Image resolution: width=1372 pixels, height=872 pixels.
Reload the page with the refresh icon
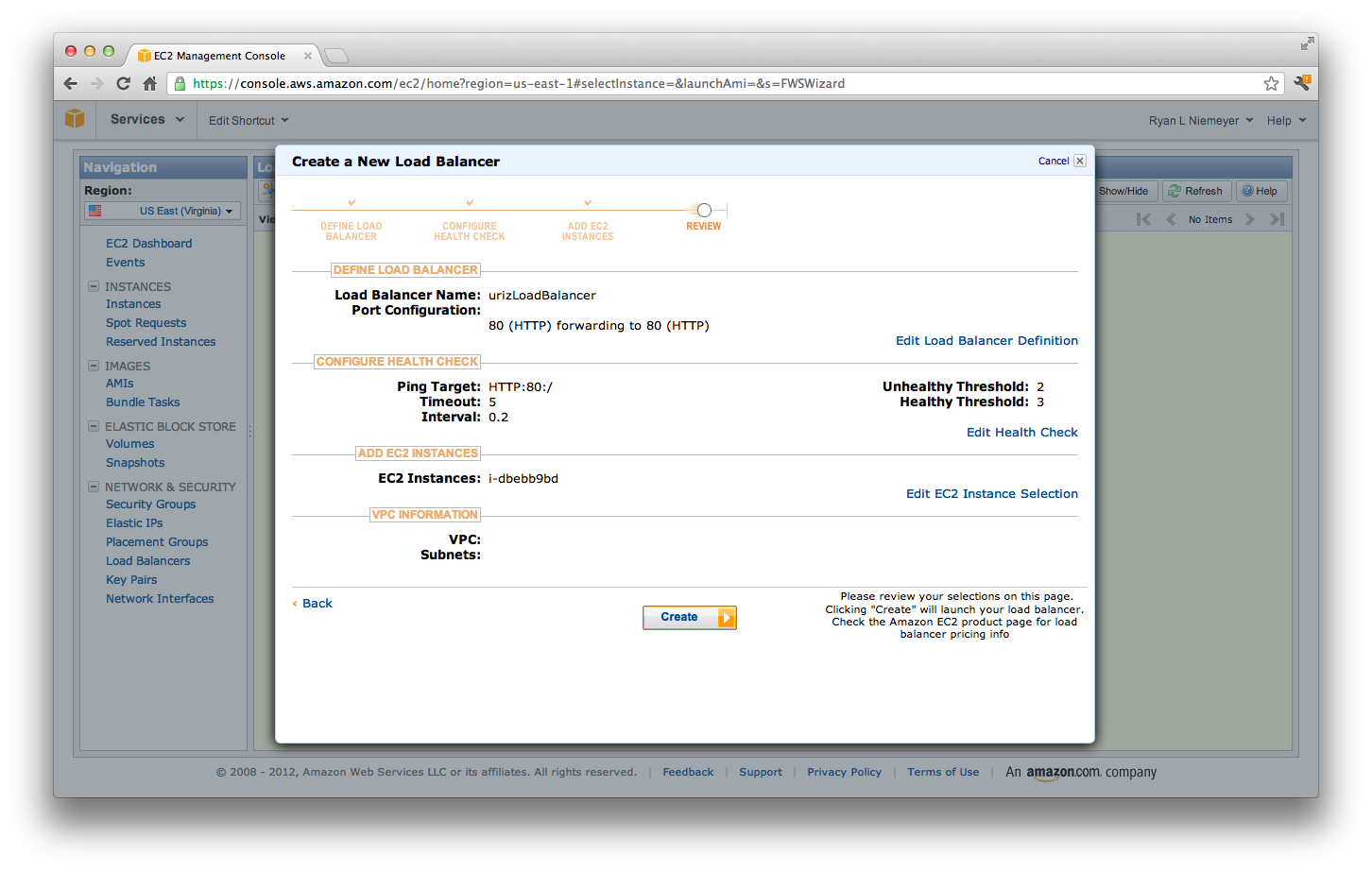123,83
